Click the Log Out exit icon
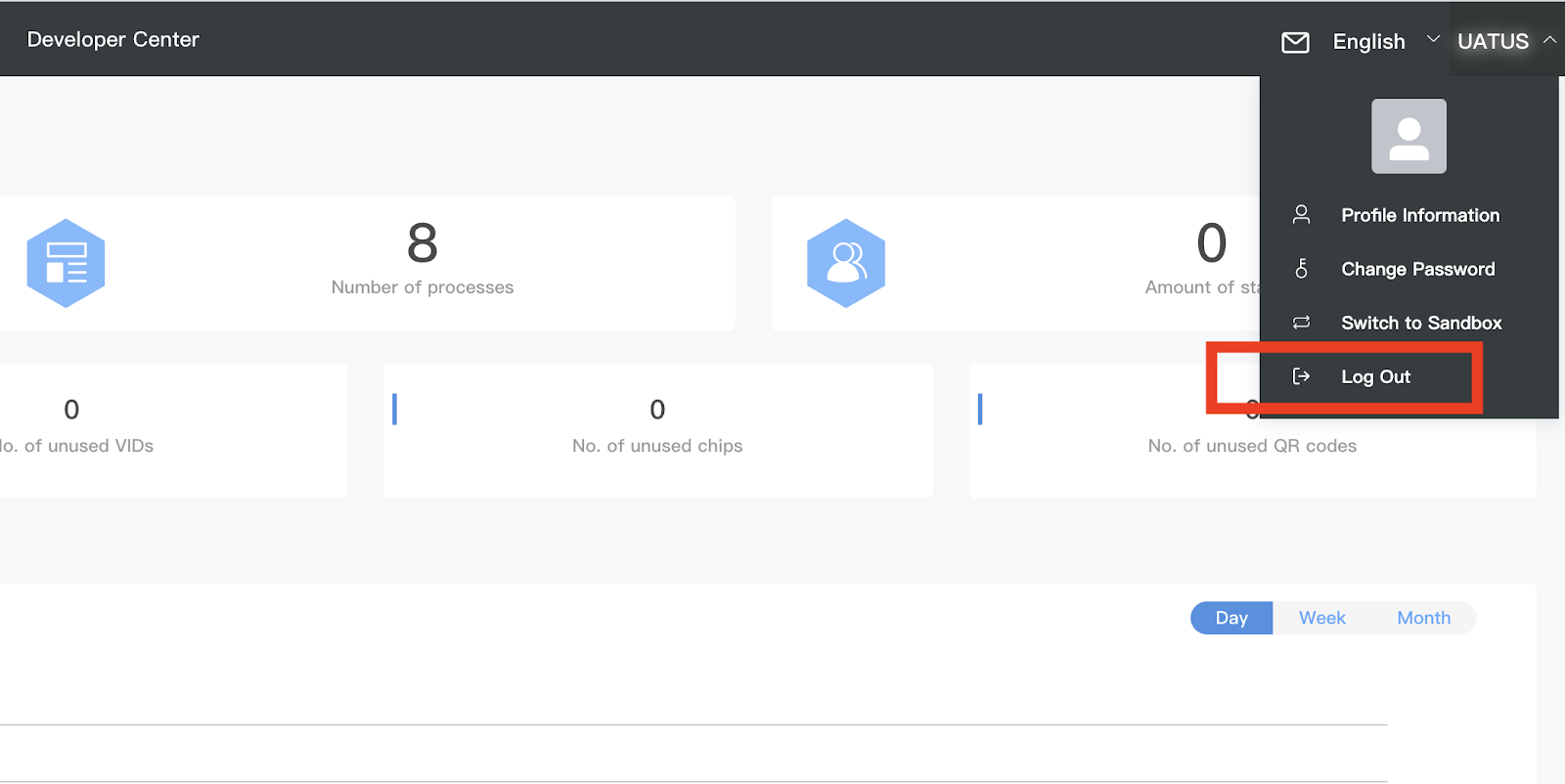This screenshot has width=1565, height=784. (1301, 376)
